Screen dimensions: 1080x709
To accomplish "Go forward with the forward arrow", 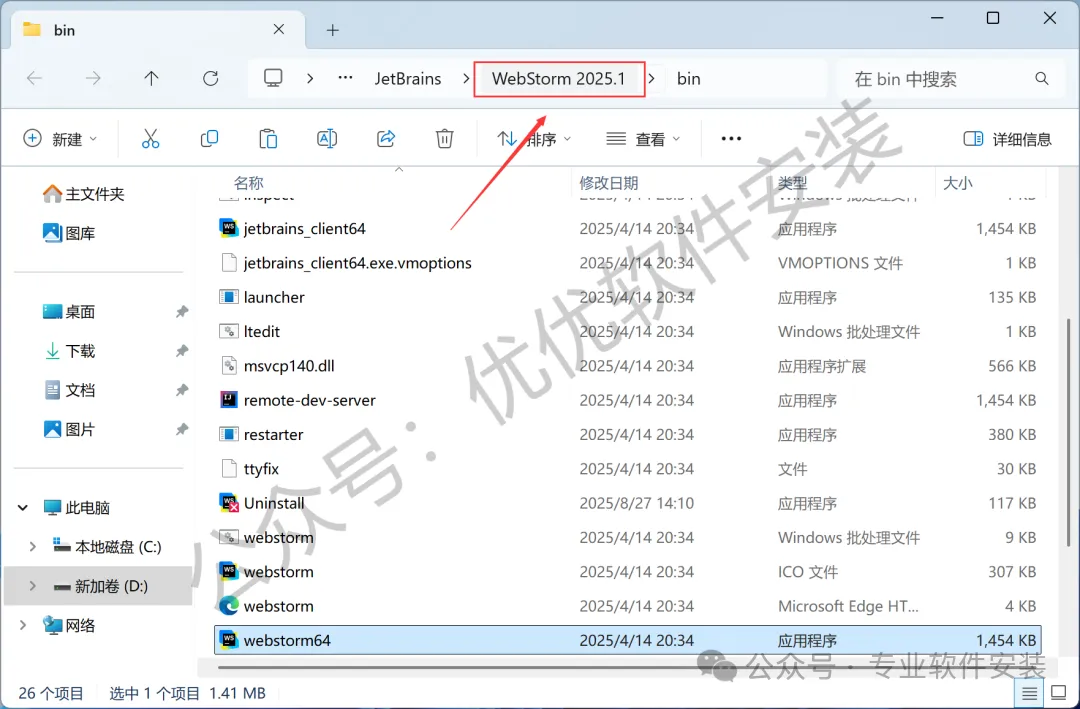I will (x=93, y=79).
